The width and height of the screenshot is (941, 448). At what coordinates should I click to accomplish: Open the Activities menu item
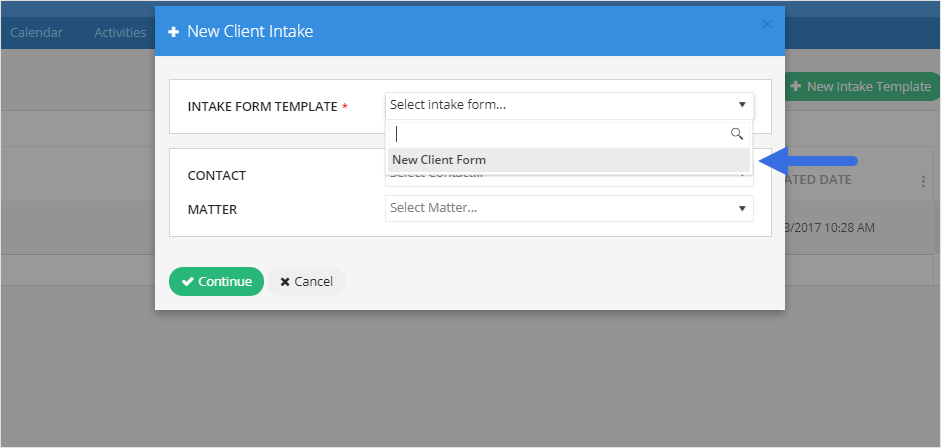pyautogui.click(x=120, y=32)
